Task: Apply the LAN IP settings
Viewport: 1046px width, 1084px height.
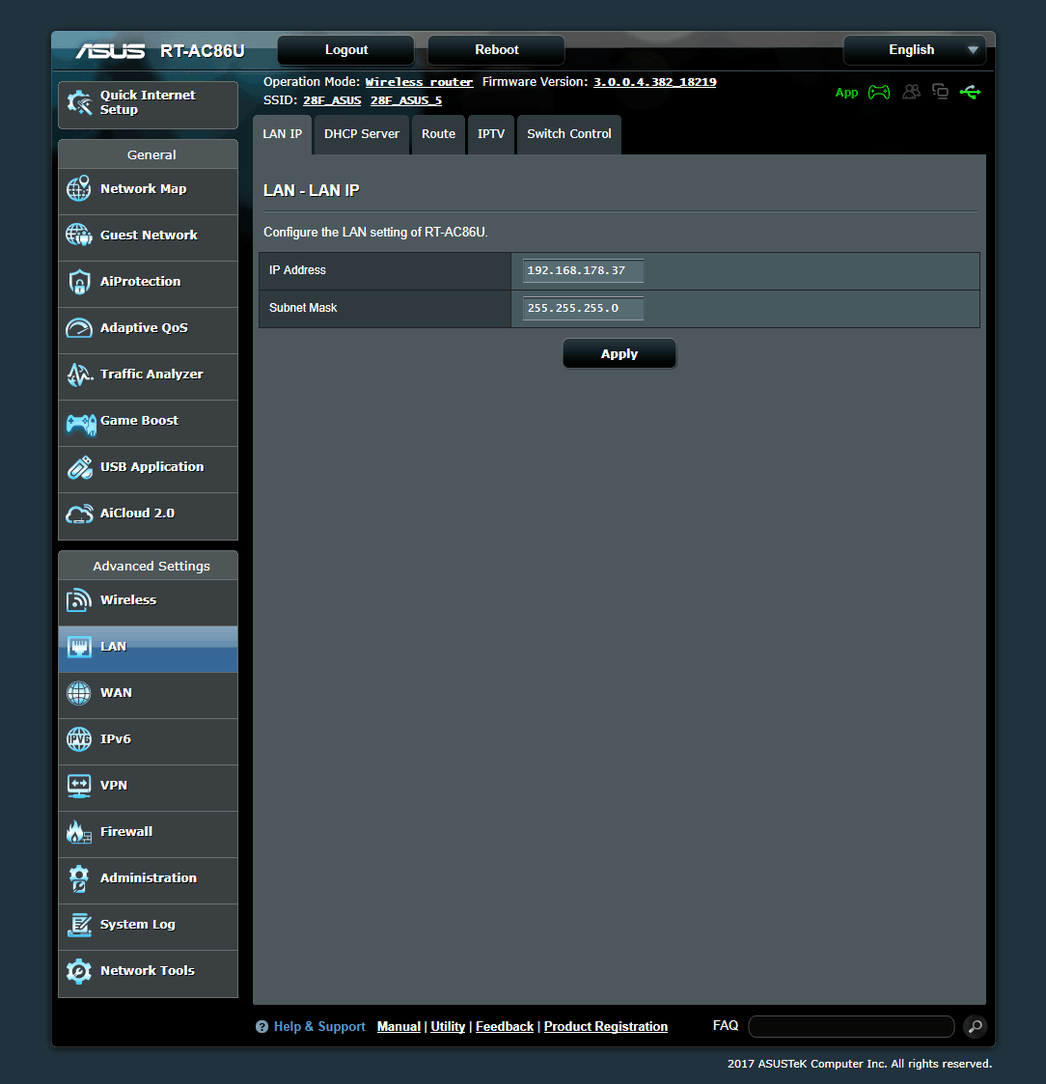Action: 619,354
